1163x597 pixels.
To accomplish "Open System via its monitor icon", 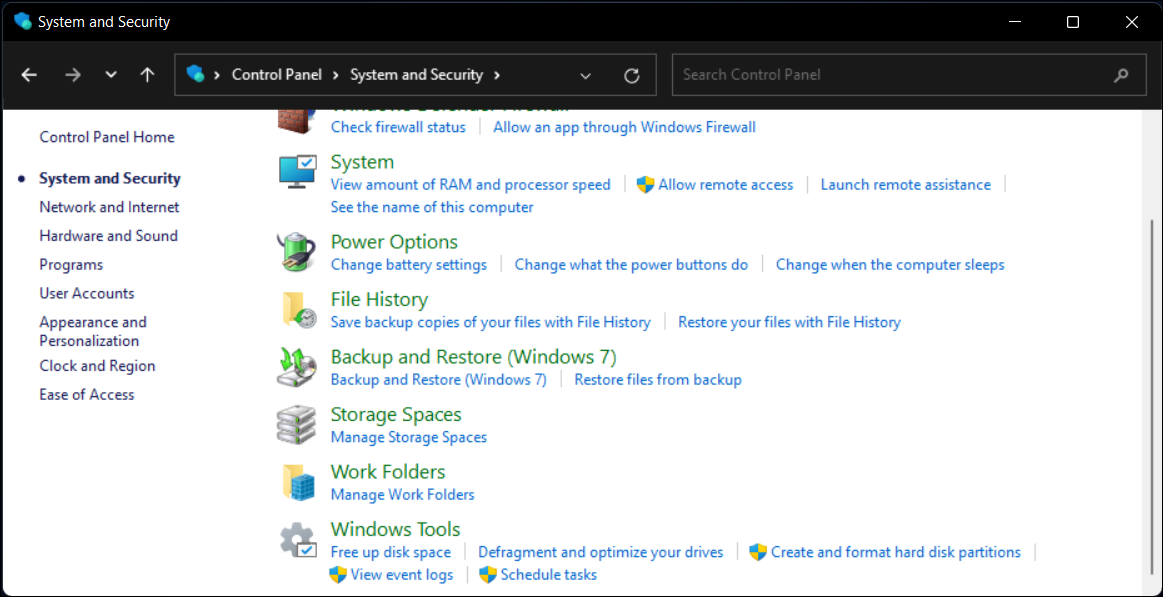I will (x=297, y=172).
